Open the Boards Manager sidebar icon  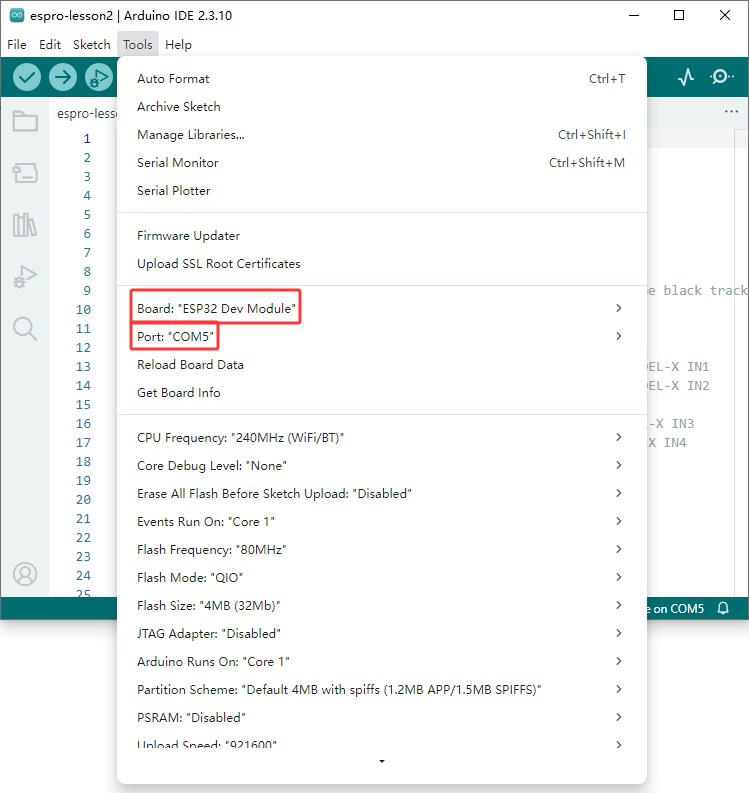25,172
